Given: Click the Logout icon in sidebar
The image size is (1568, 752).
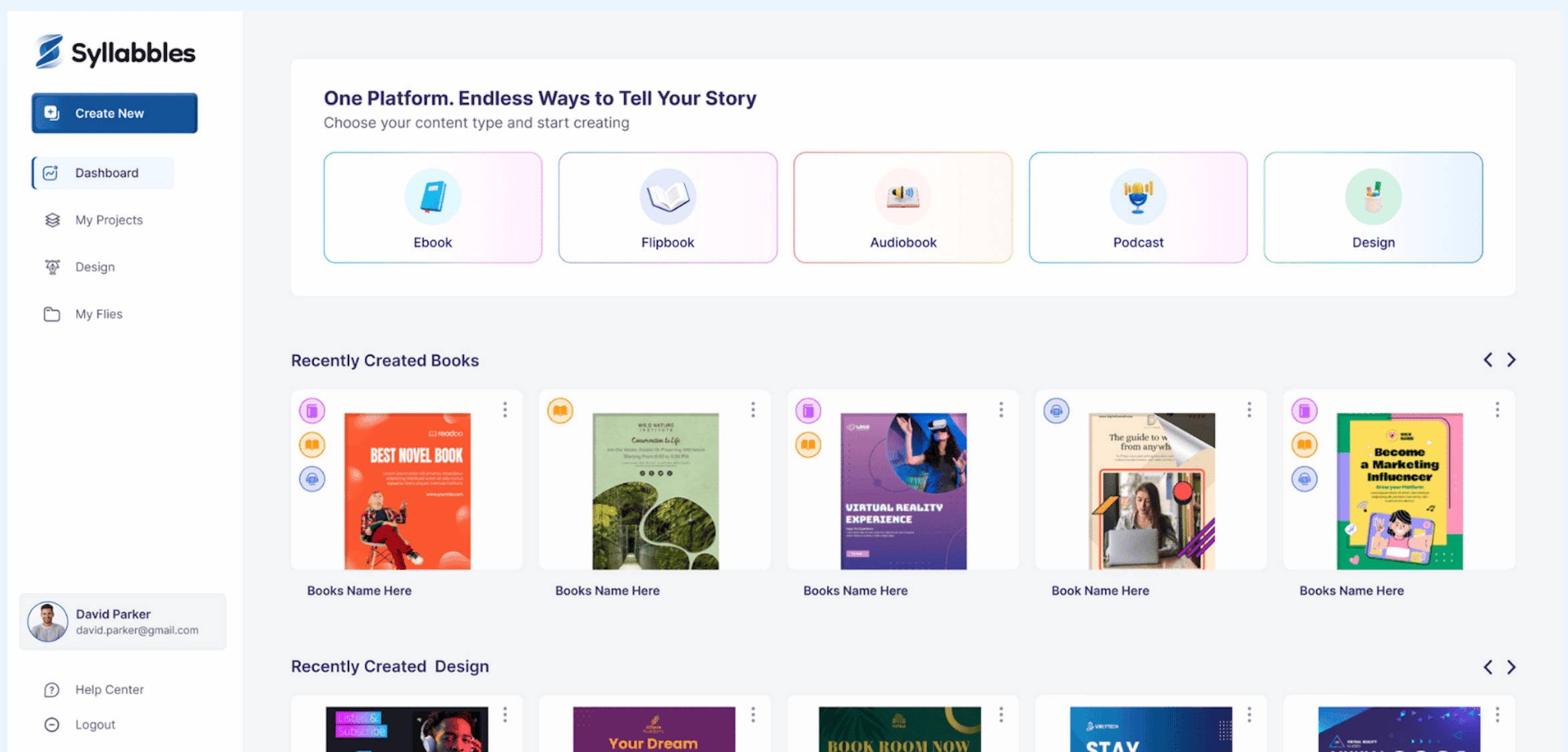Looking at the screenshot, I should tap(51, 725).
